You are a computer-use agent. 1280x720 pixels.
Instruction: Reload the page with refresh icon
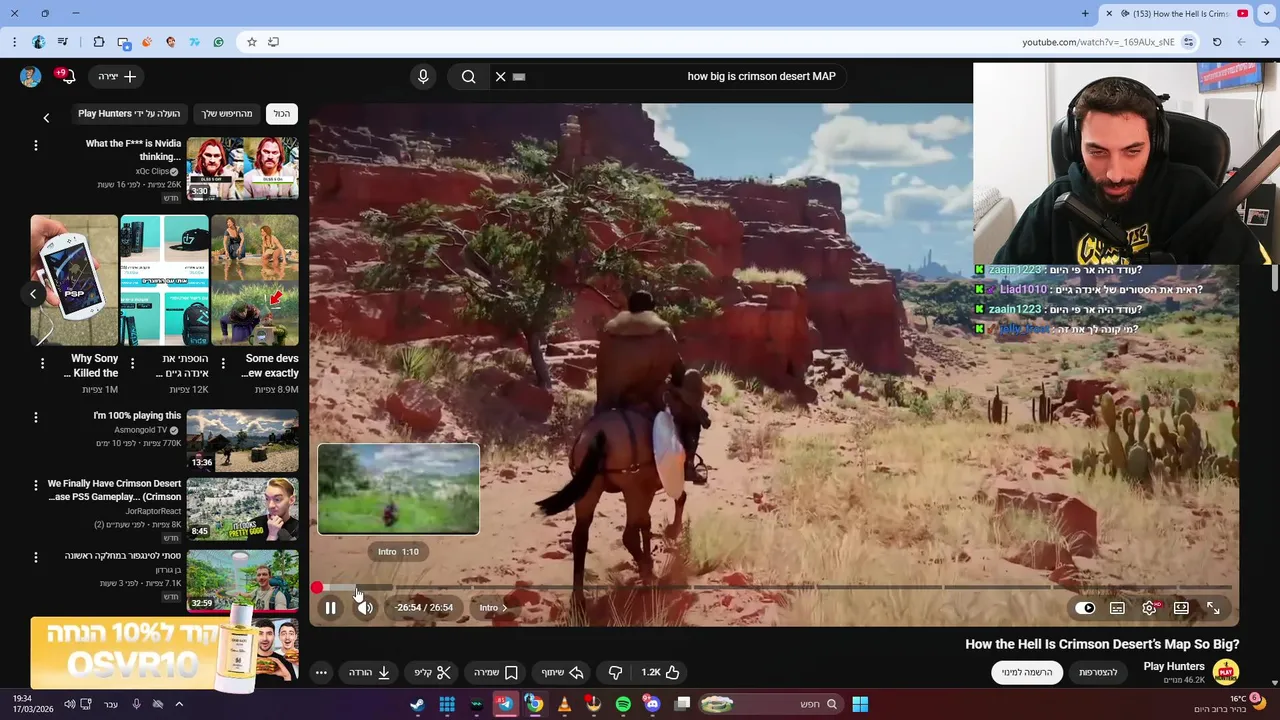[x=1217, y=42]
